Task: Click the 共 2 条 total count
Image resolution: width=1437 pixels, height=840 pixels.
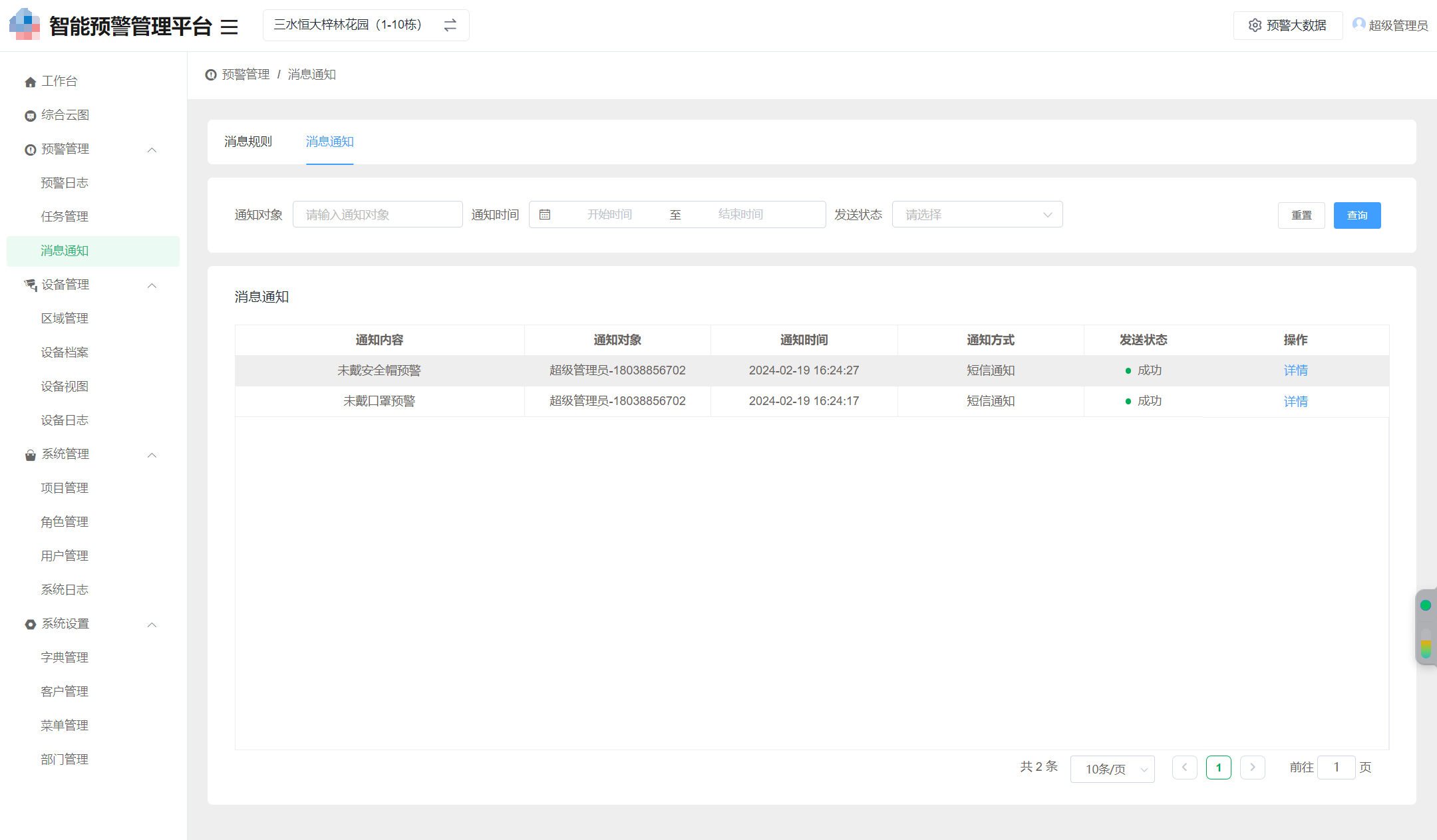Action: coord(1038,767)
